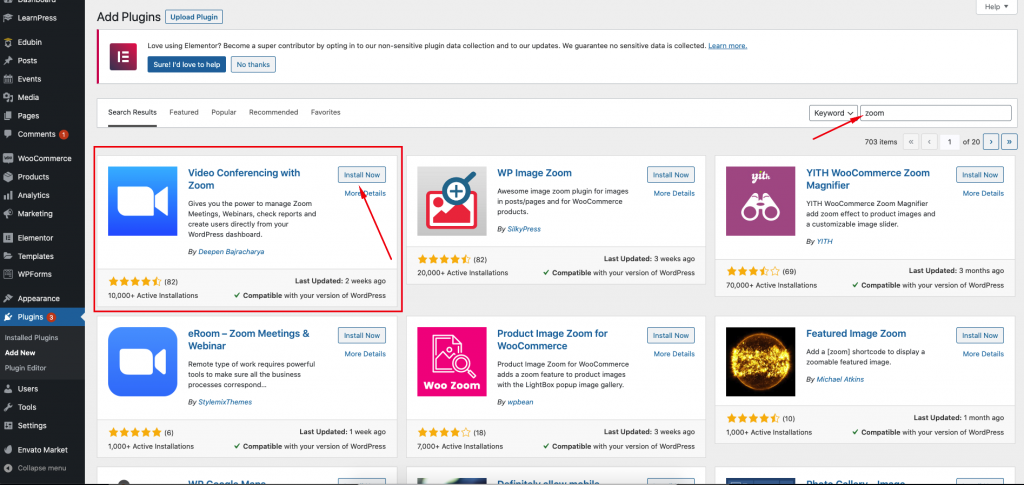Screen dimensions: 1024x485
Task: Click the Elementor logo in notice
Action: click(121, 56)
